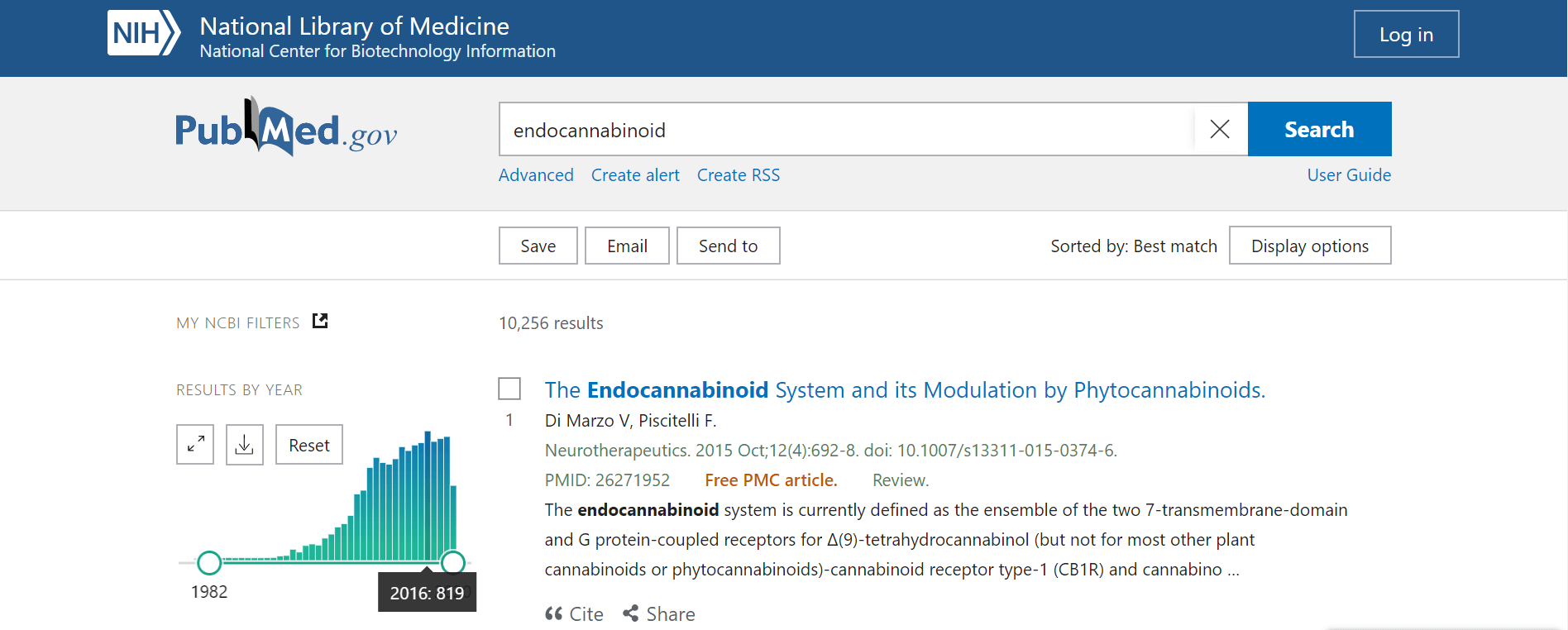Share the first article
The width and height of the screenshot is (1568, 630).
pos(659,613)
